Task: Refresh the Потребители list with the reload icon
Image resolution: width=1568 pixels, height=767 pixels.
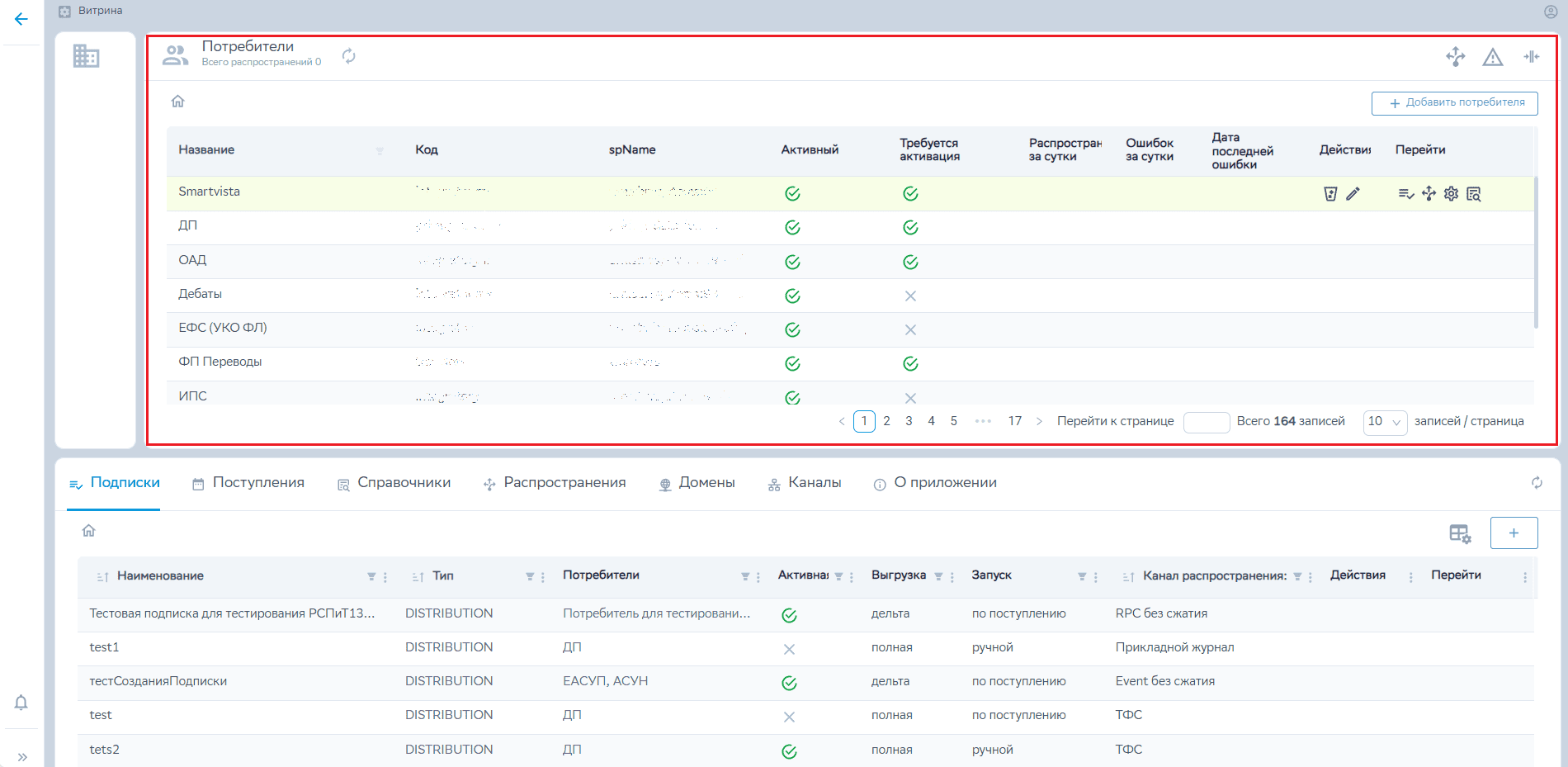Action: point(349,56)
